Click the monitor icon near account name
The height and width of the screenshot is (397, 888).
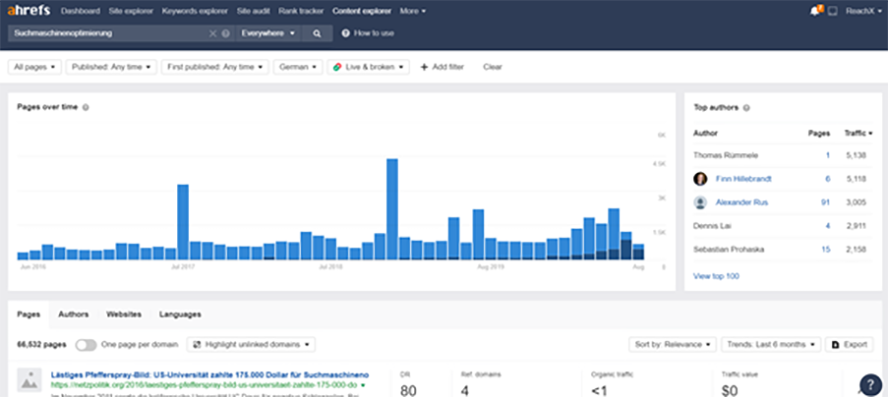(832, 11)
